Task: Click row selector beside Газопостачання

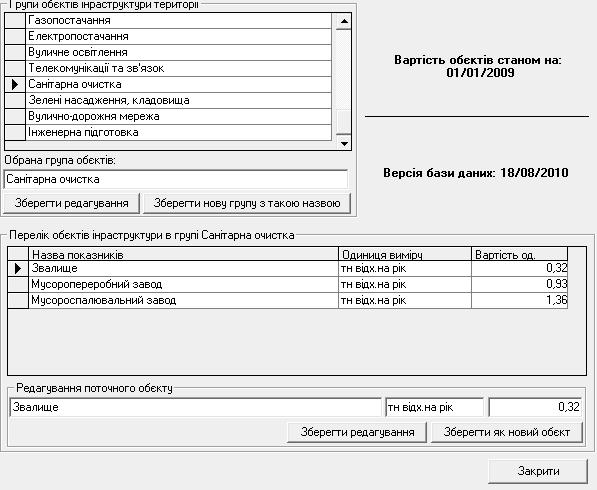Action: pos(15,20)
